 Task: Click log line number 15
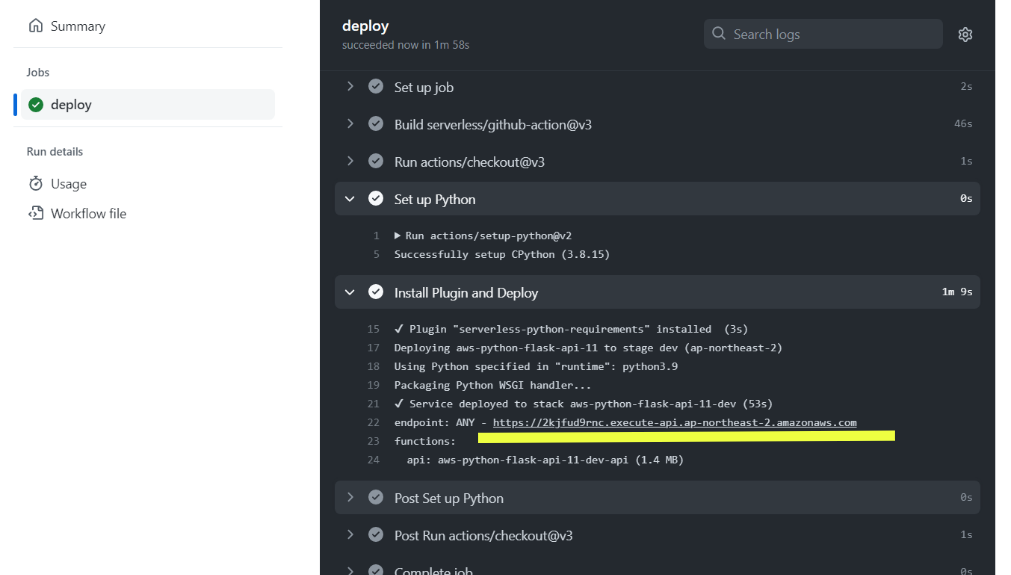coord(373,329)
